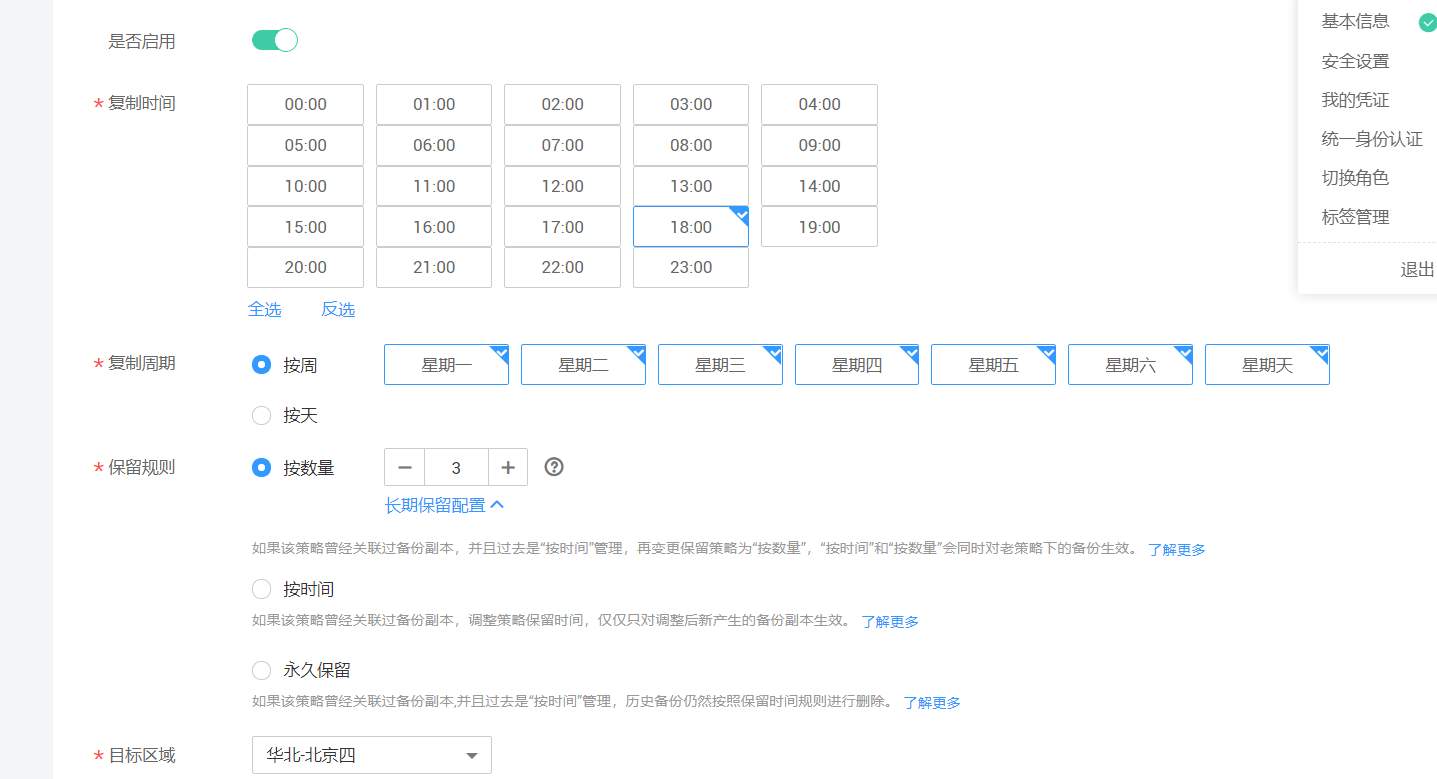This screenshot has height=779, width=1437.
Task: Select the 03:00 replication time
Action: click(691, 104)
